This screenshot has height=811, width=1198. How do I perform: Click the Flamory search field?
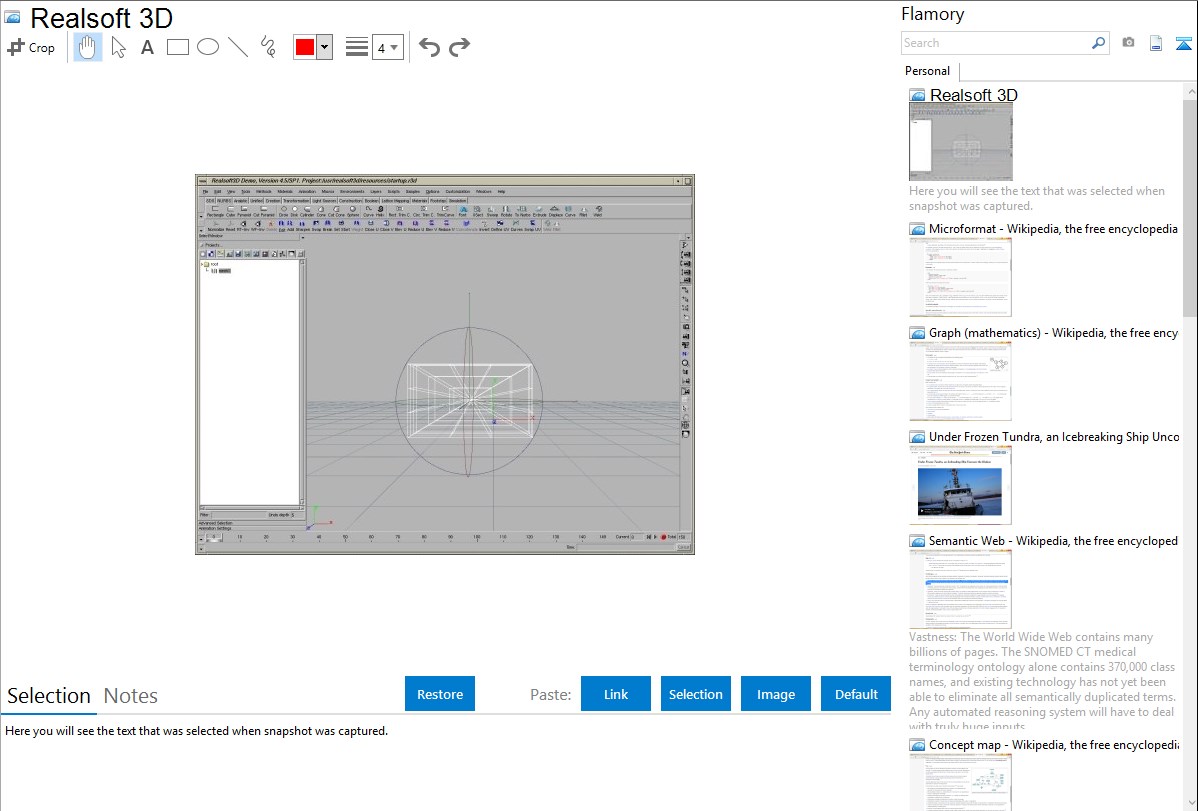click(x=995, y=43)
